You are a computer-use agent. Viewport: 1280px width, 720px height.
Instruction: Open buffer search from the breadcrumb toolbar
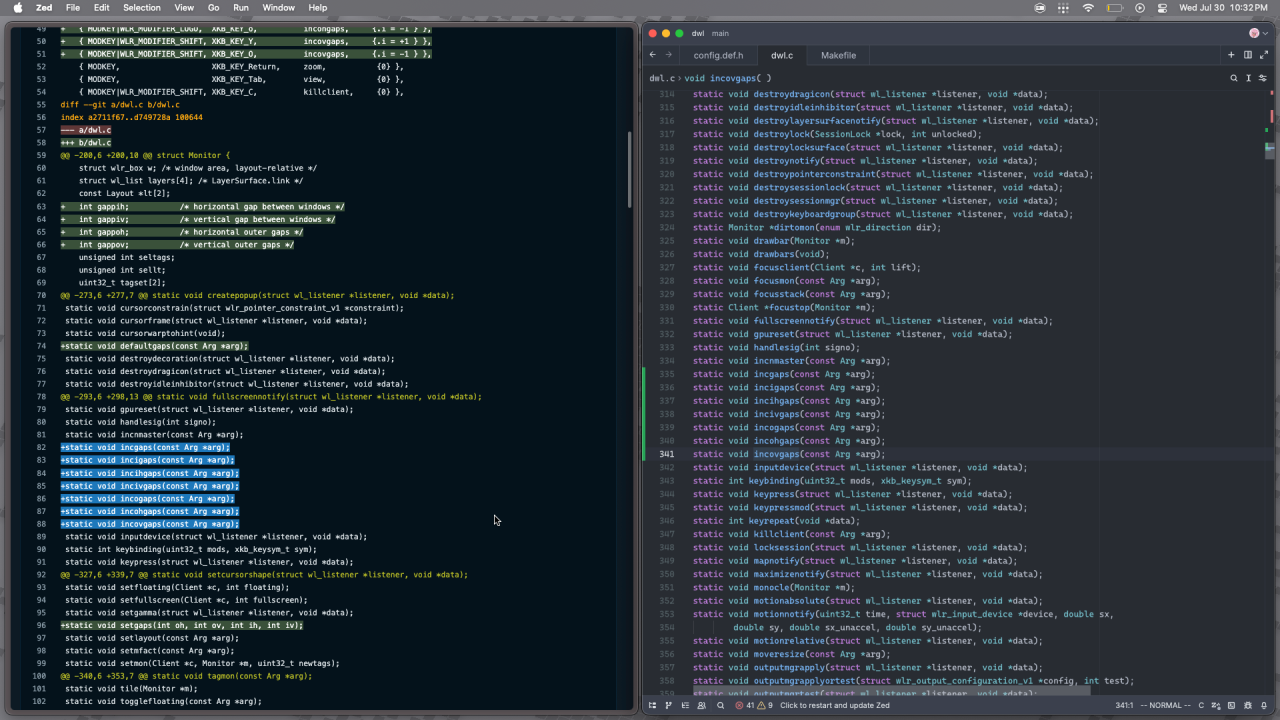1232,78
